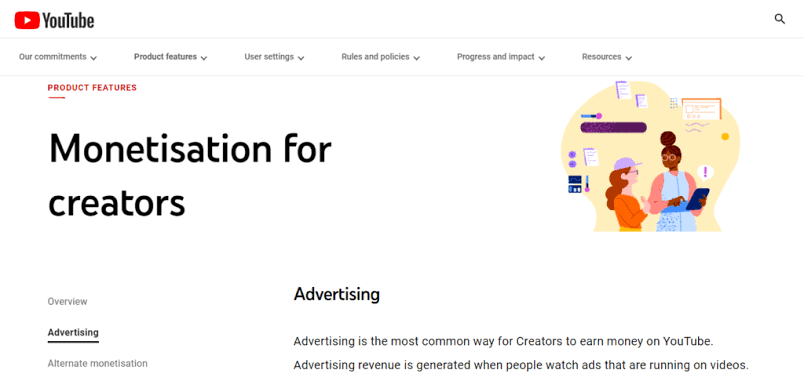Expand the Our commitments chevron
This screenshot has width=804, height=381.
tap(93, 58)
